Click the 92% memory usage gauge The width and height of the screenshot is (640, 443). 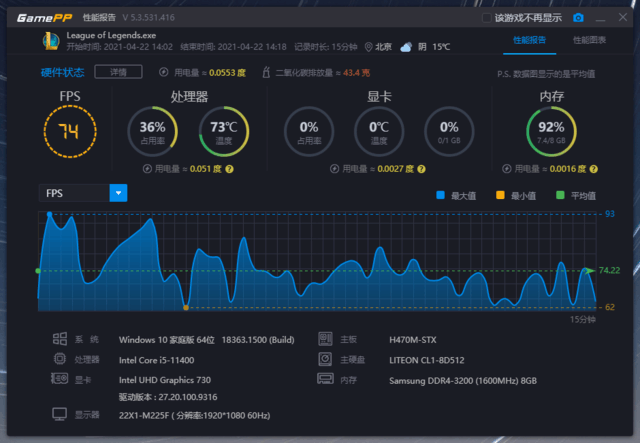(551, 133)
